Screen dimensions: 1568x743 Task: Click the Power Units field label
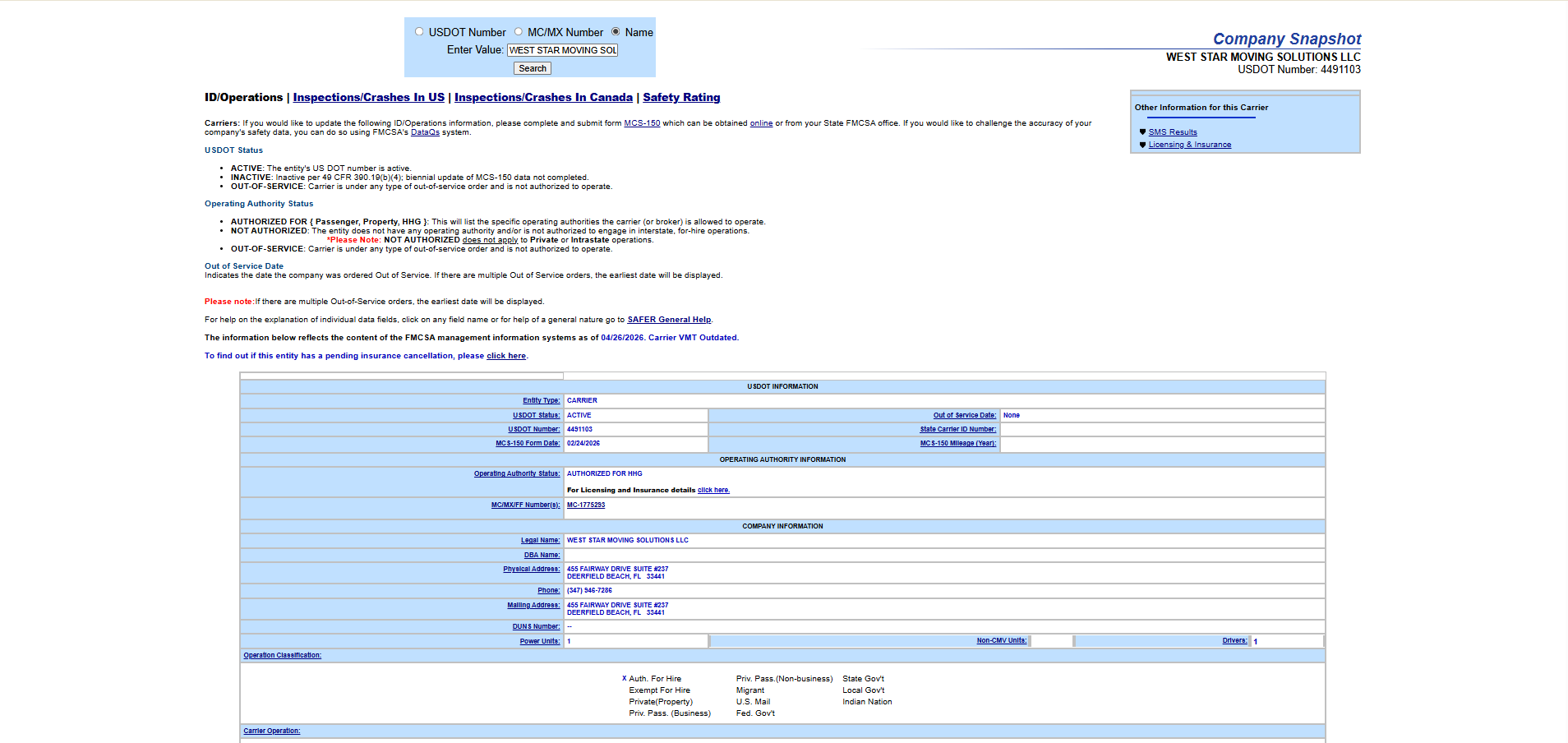coord(539,641)
